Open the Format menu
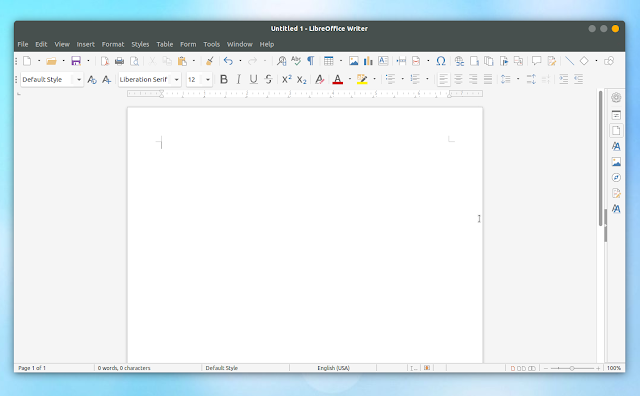This screenshot has height=396, width=640. (113, 44)
